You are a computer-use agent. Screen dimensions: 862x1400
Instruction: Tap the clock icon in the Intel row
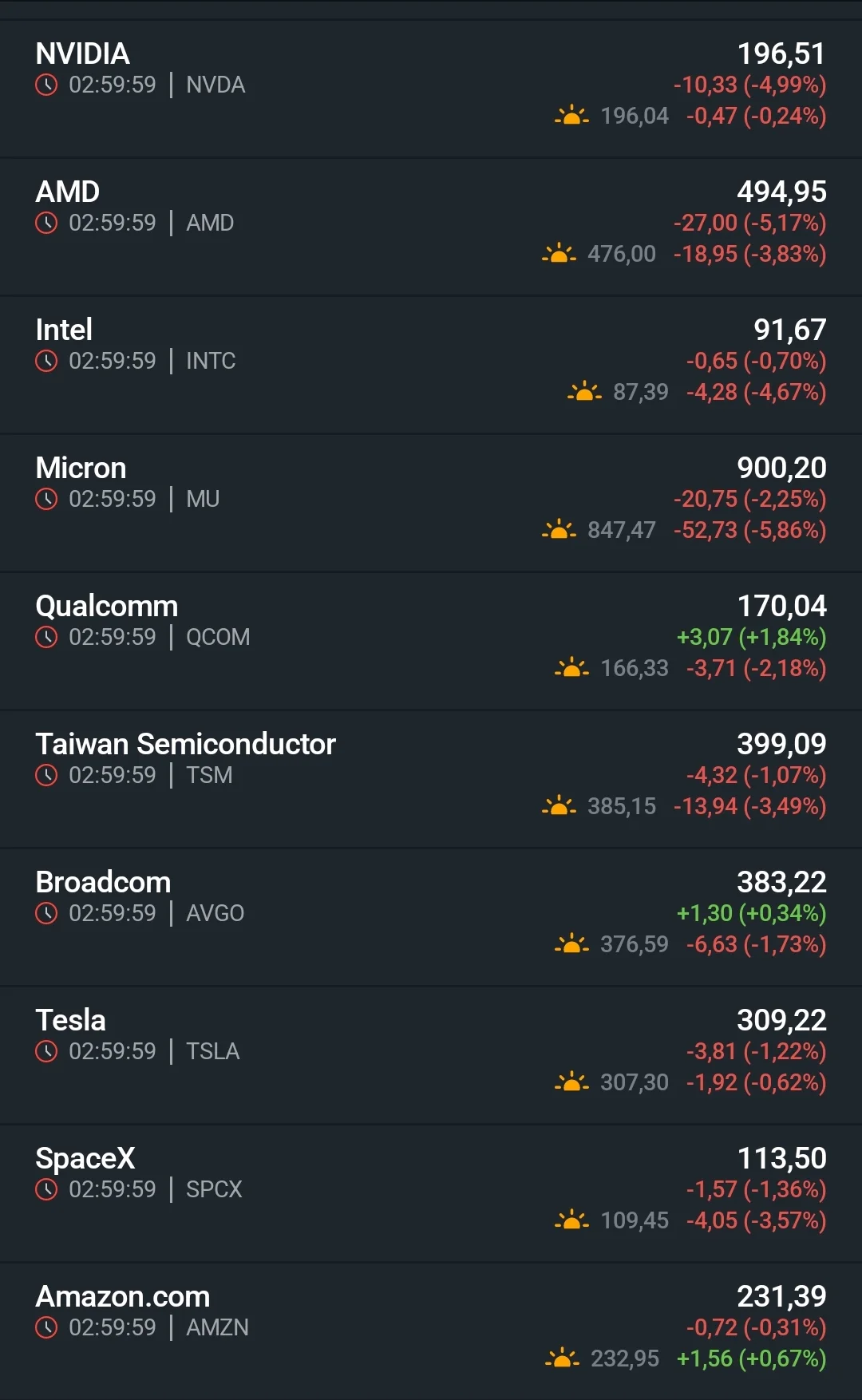(46, 361)
